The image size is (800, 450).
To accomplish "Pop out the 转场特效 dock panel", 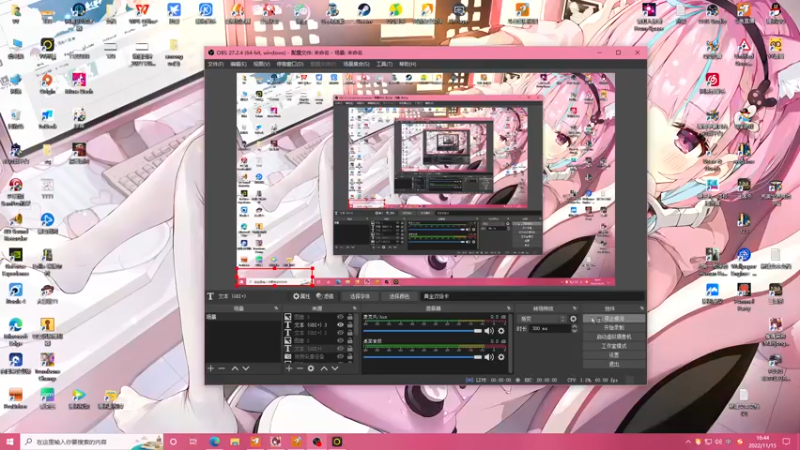I will pyautogui.click(x=574, y=309).
